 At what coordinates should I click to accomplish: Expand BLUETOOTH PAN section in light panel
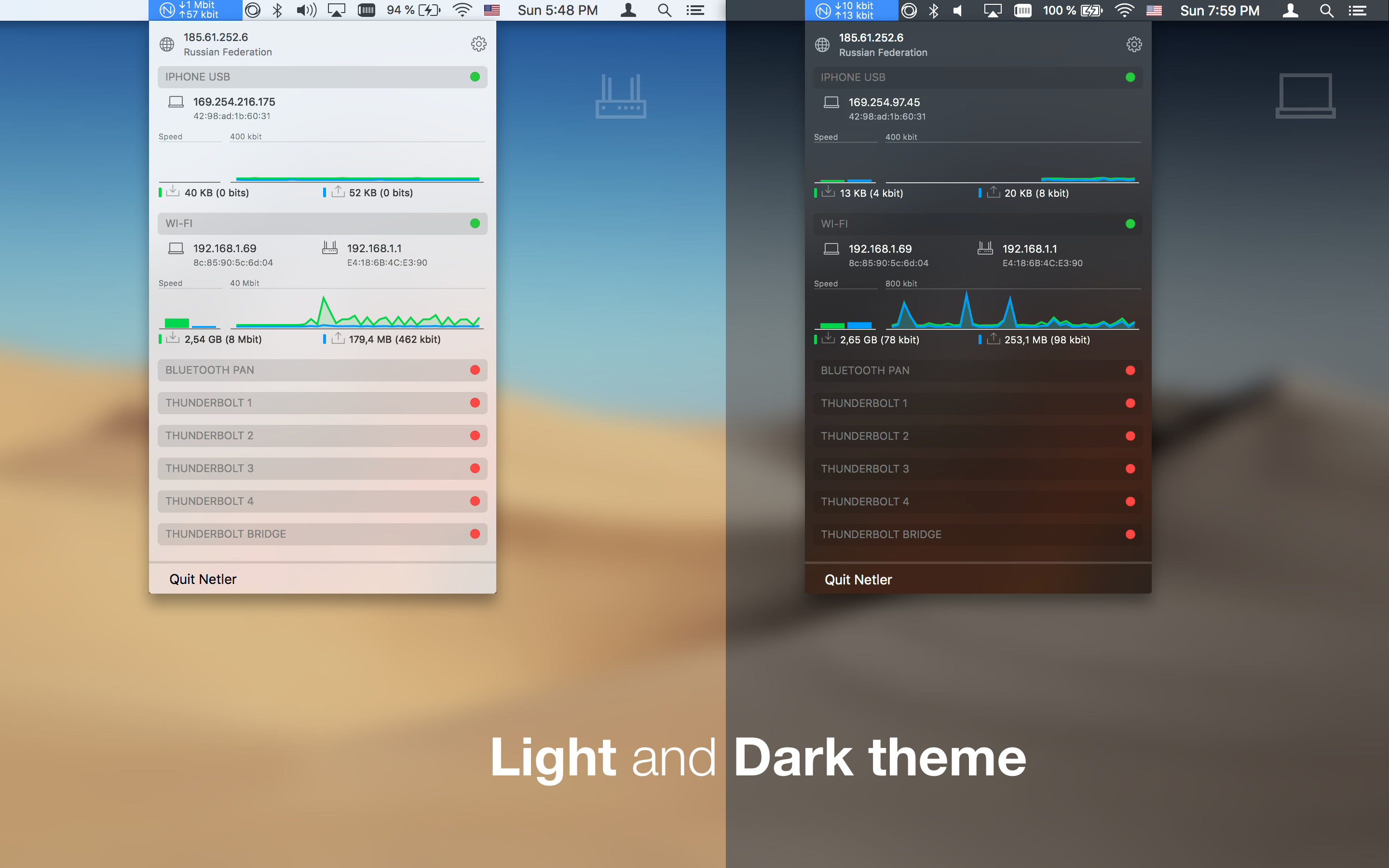click(x=323, y=370)
